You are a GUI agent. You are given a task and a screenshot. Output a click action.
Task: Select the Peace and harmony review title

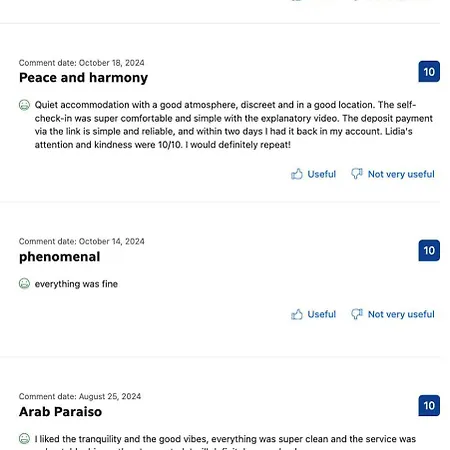point(83,78)
